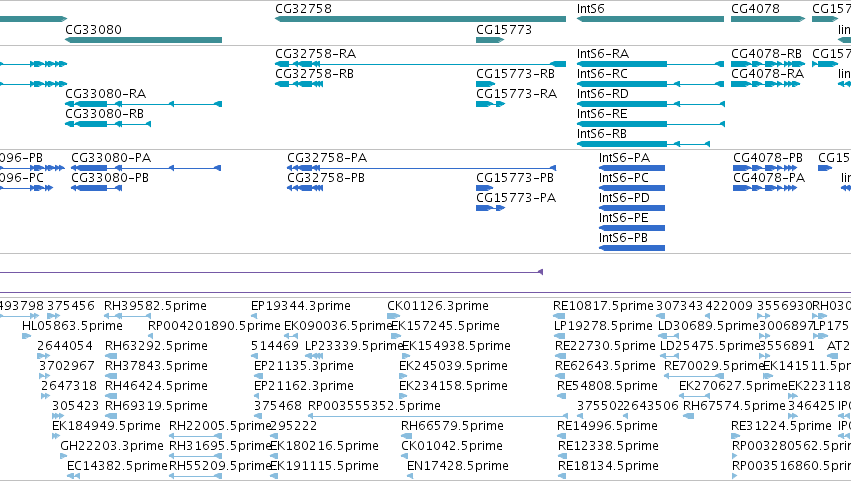Click EST LP19278.5prime label
Viewport: 851px width, 481px height.
pos(603,326)
